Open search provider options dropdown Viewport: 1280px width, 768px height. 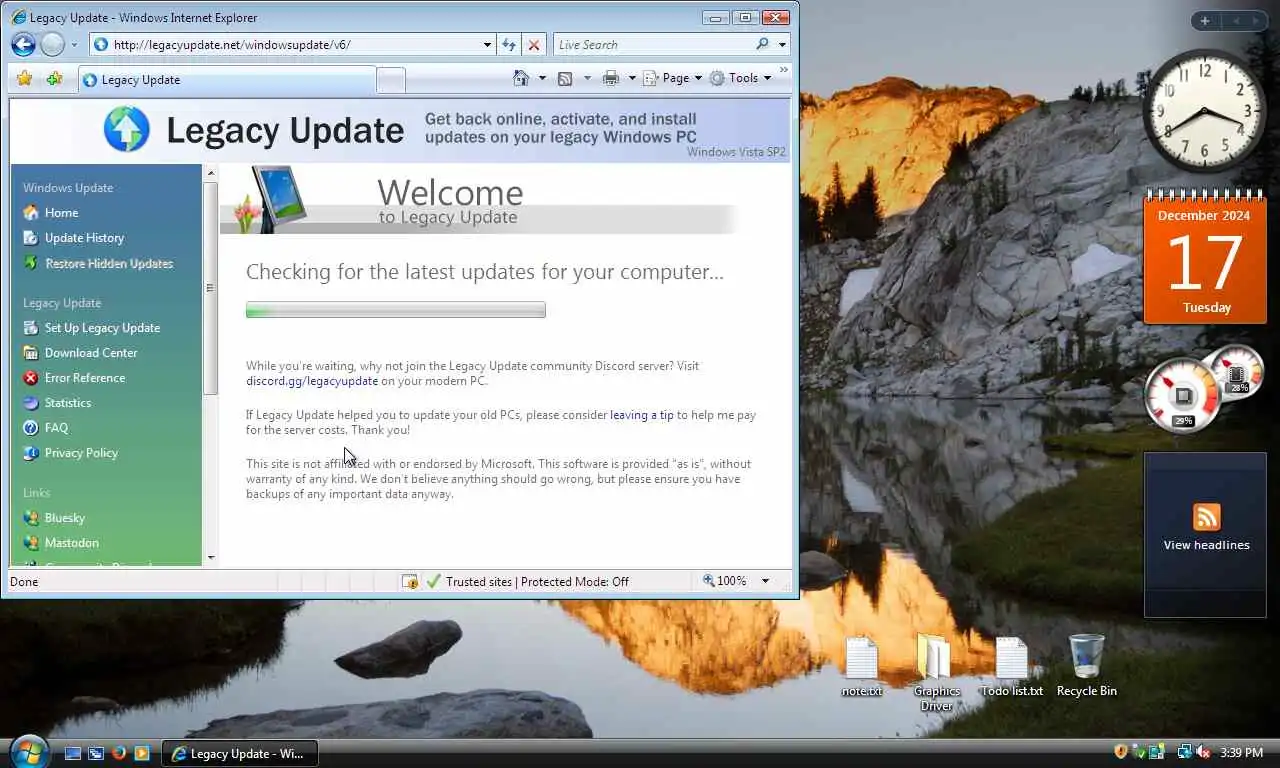click(x=782, y=45)
